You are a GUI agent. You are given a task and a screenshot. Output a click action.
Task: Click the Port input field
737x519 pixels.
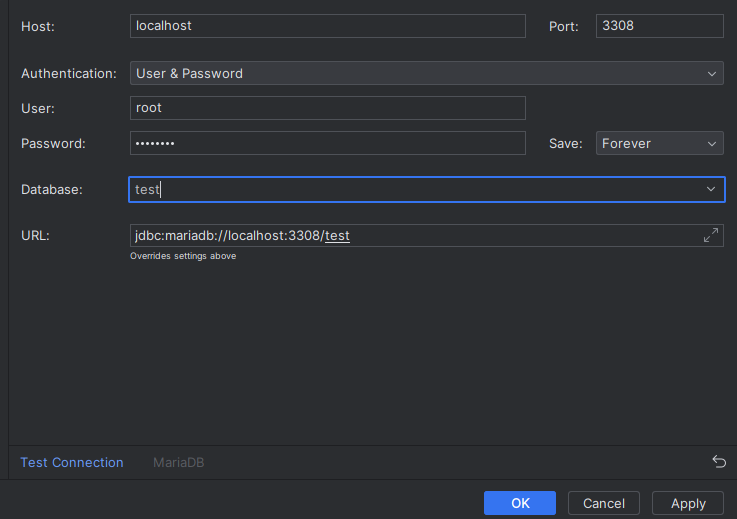659,26
